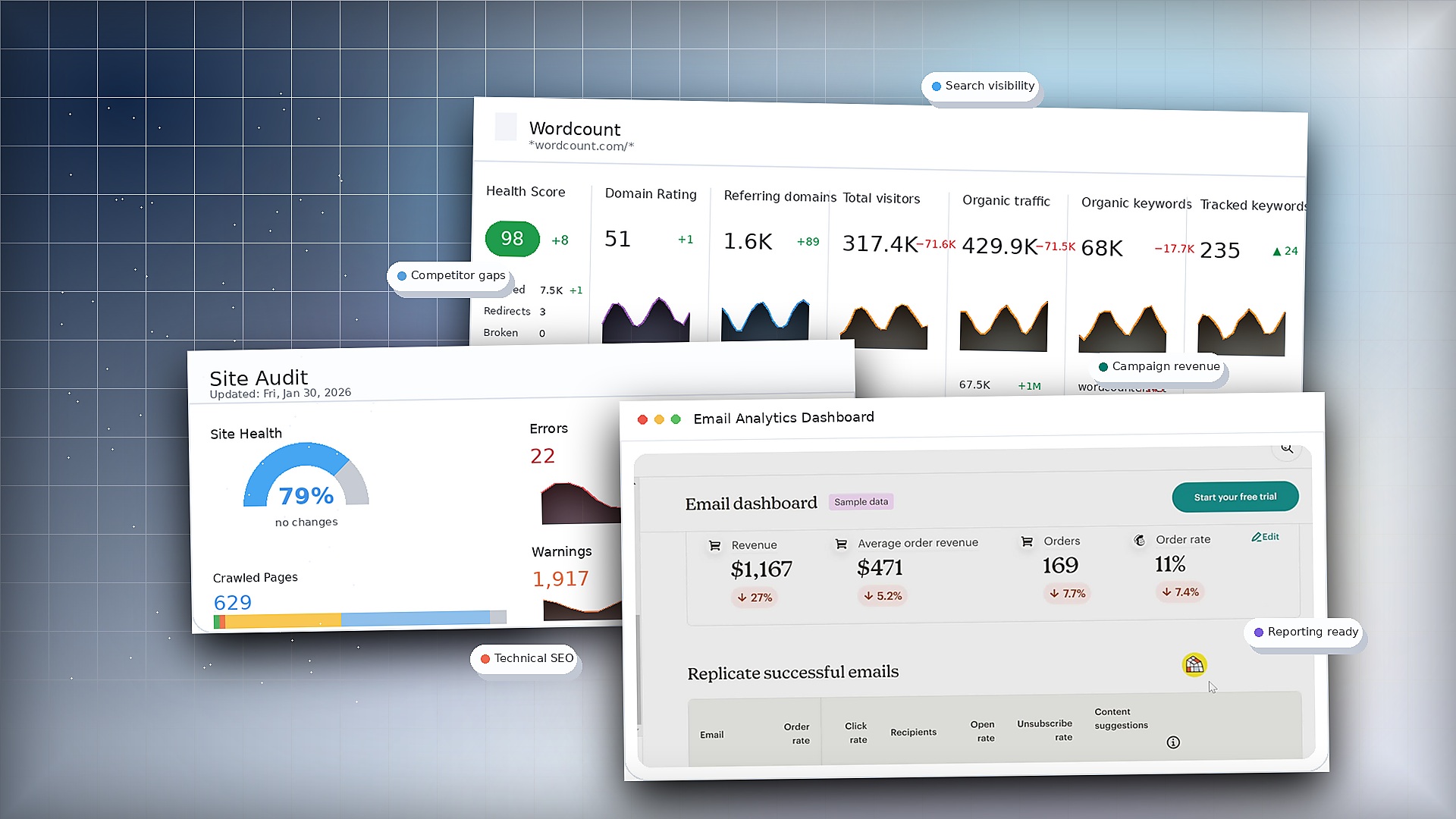Click the Revenue 27% decrease badge

[x=755, y=598]
